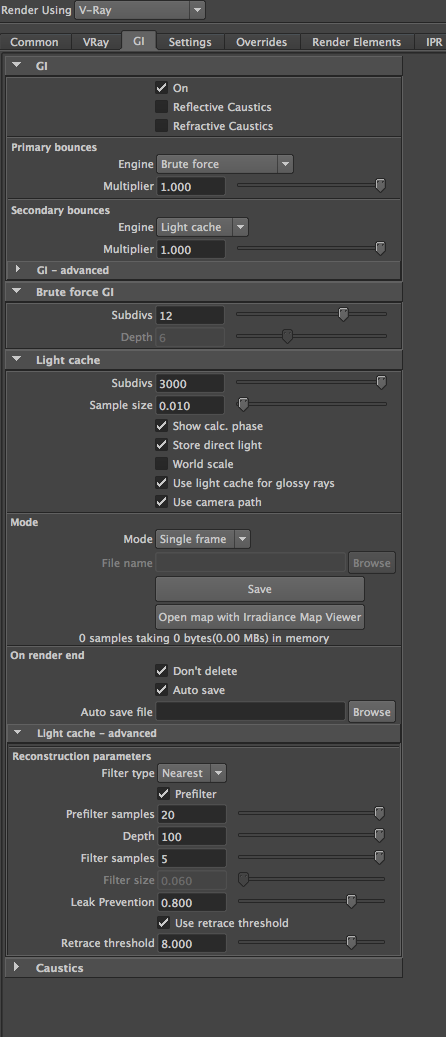The image size is (446, 1037).
Task: Click the Prefilter samples slider
Action: point(311,813)
